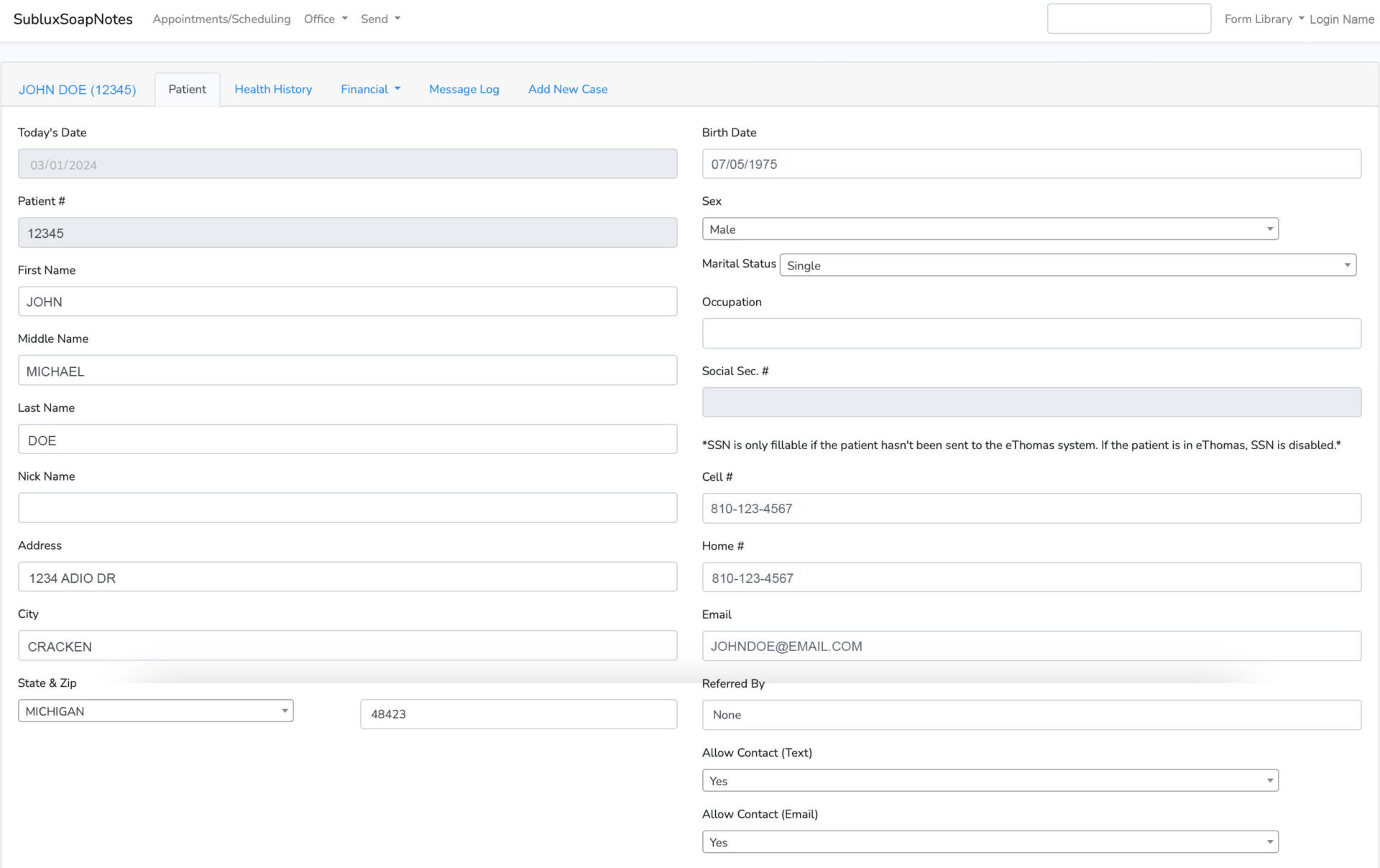Expand the Office dropdown menu
This screenshot has height=868, width=1380.
[326, 19]
